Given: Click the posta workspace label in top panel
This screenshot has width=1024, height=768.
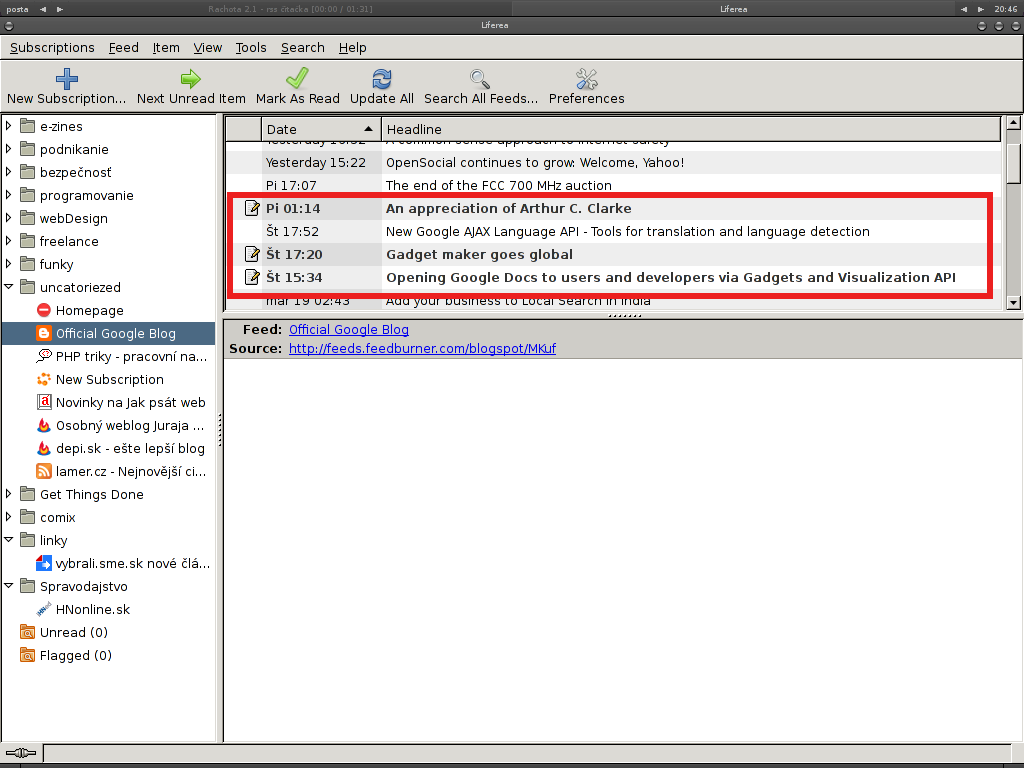Looking at the screenshot, I should coord(17,9).
